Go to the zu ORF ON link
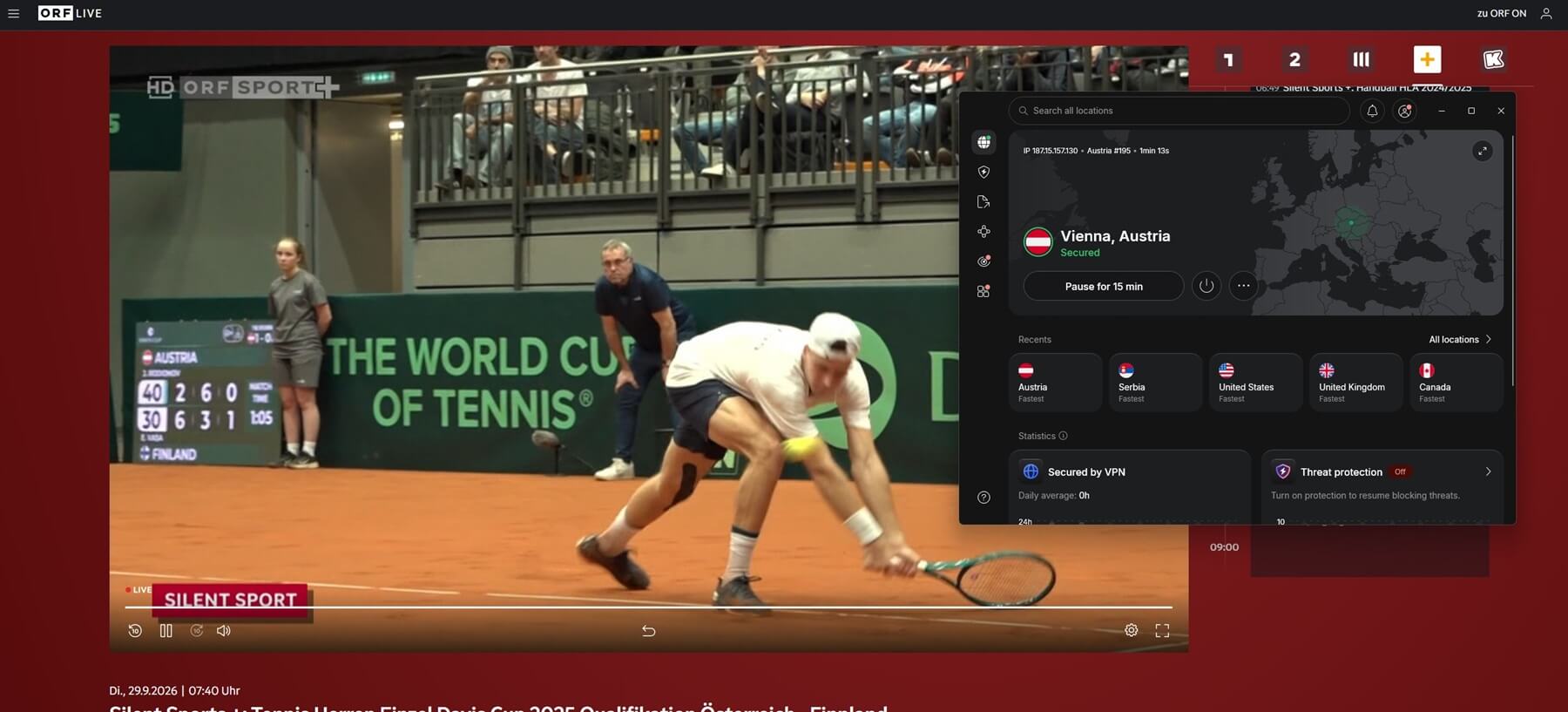 click(1501, 13)
